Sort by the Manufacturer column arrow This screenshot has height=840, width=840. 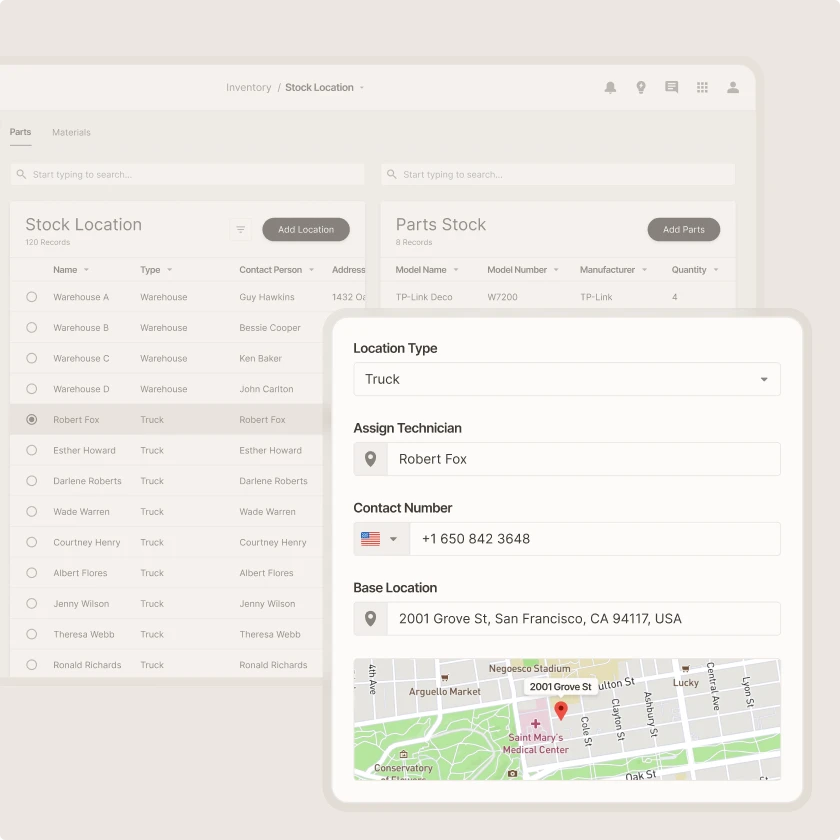pyautogui.click(x=644, y=269)
